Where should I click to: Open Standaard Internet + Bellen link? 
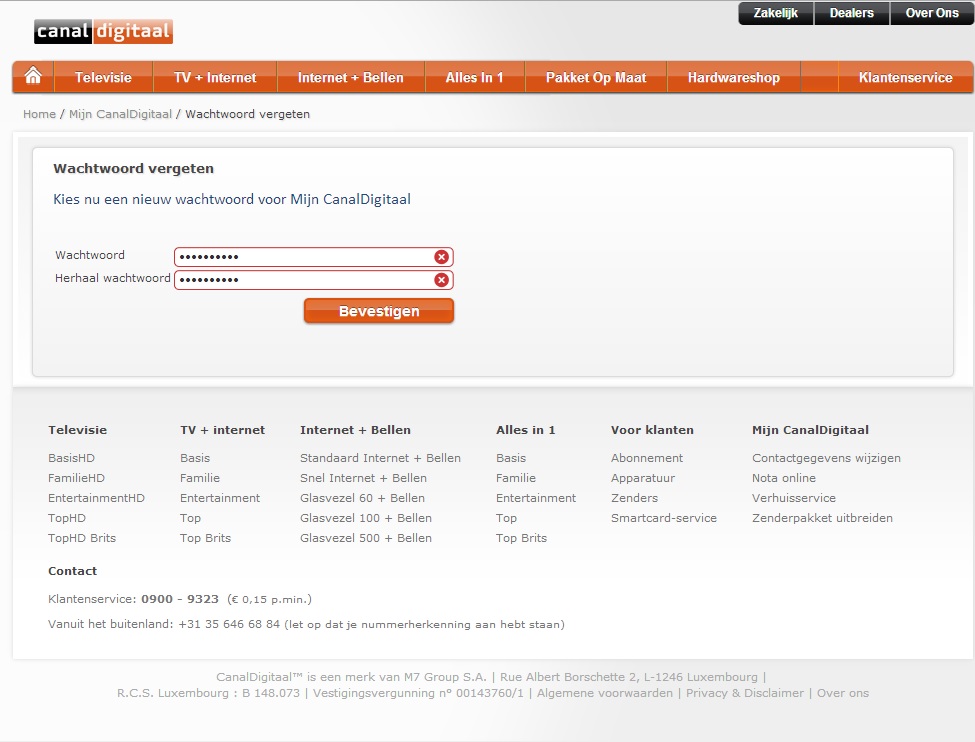(x=381, y=458)
